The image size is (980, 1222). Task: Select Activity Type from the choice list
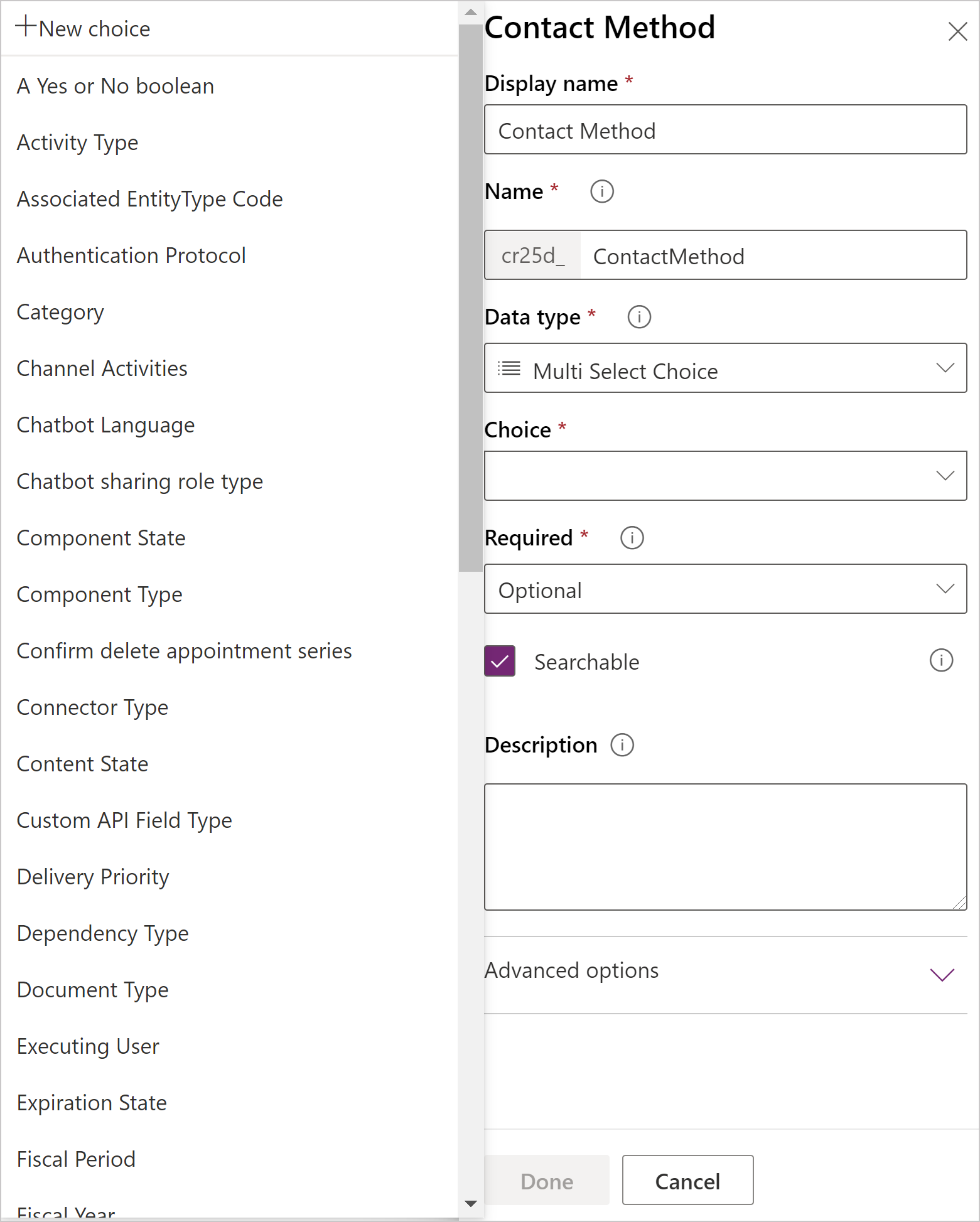(77, 142)
